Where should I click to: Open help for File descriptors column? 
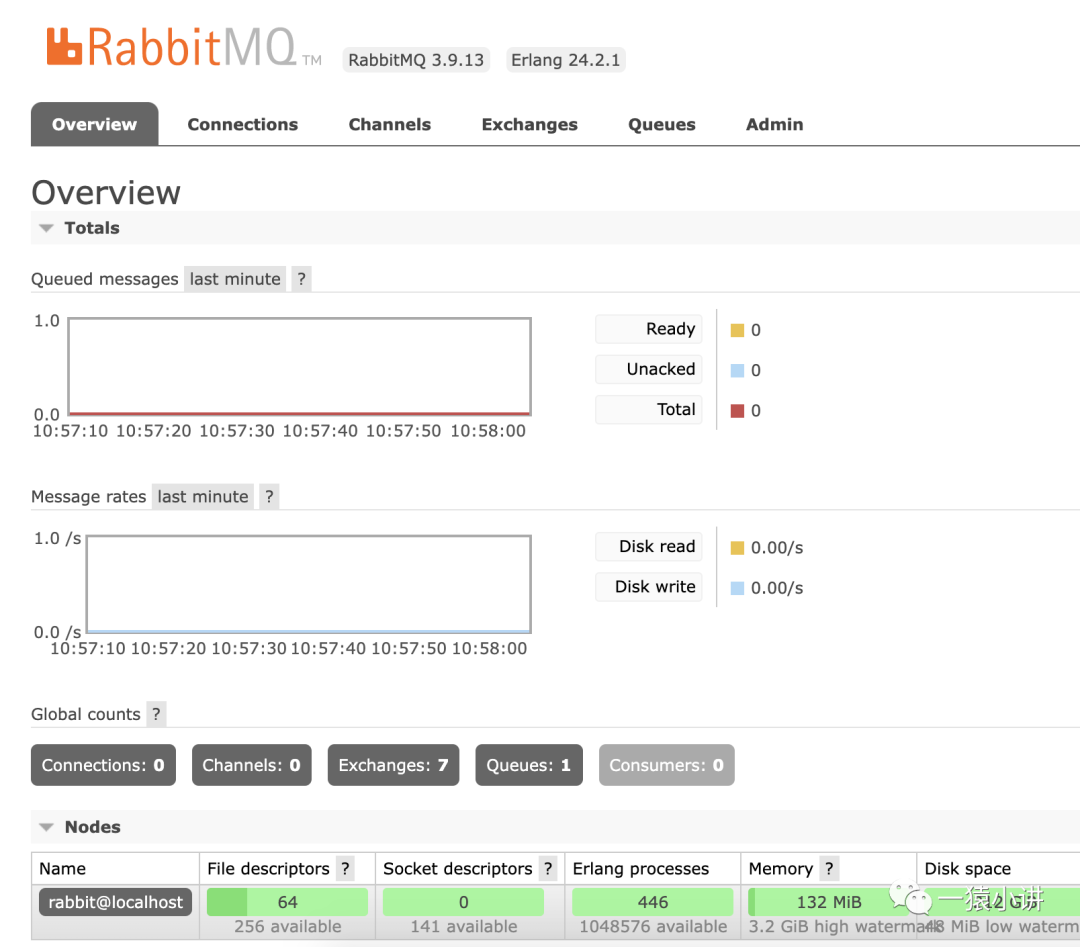tap(346, 868)
